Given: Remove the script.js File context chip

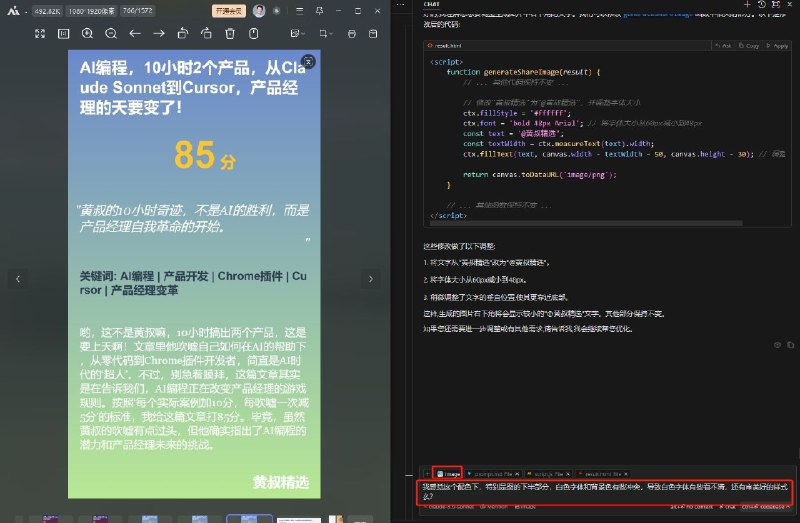Looking at the screenshot, I should (567, 474).
